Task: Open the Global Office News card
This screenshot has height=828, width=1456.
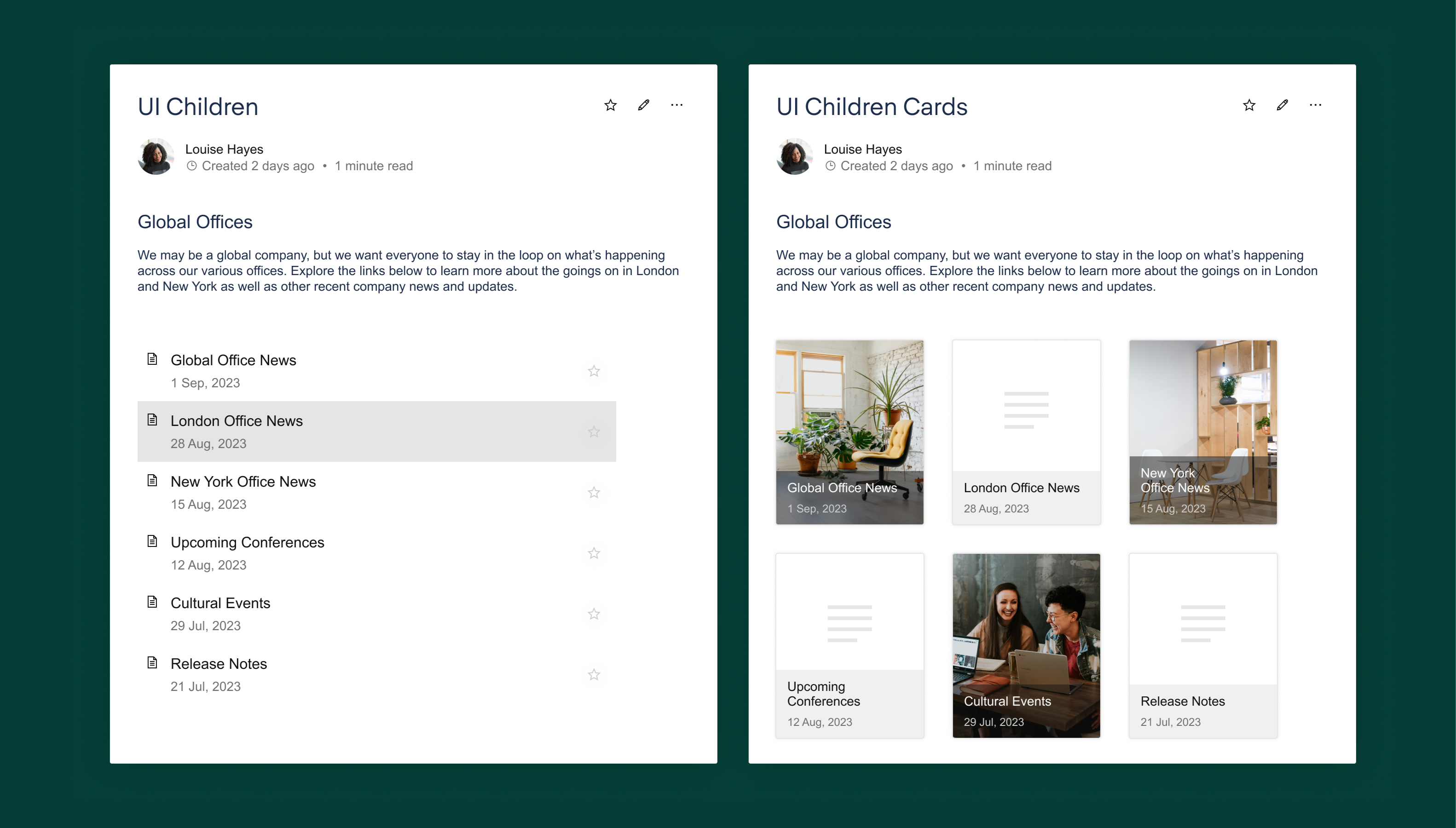Action: (x=849, y=432)
